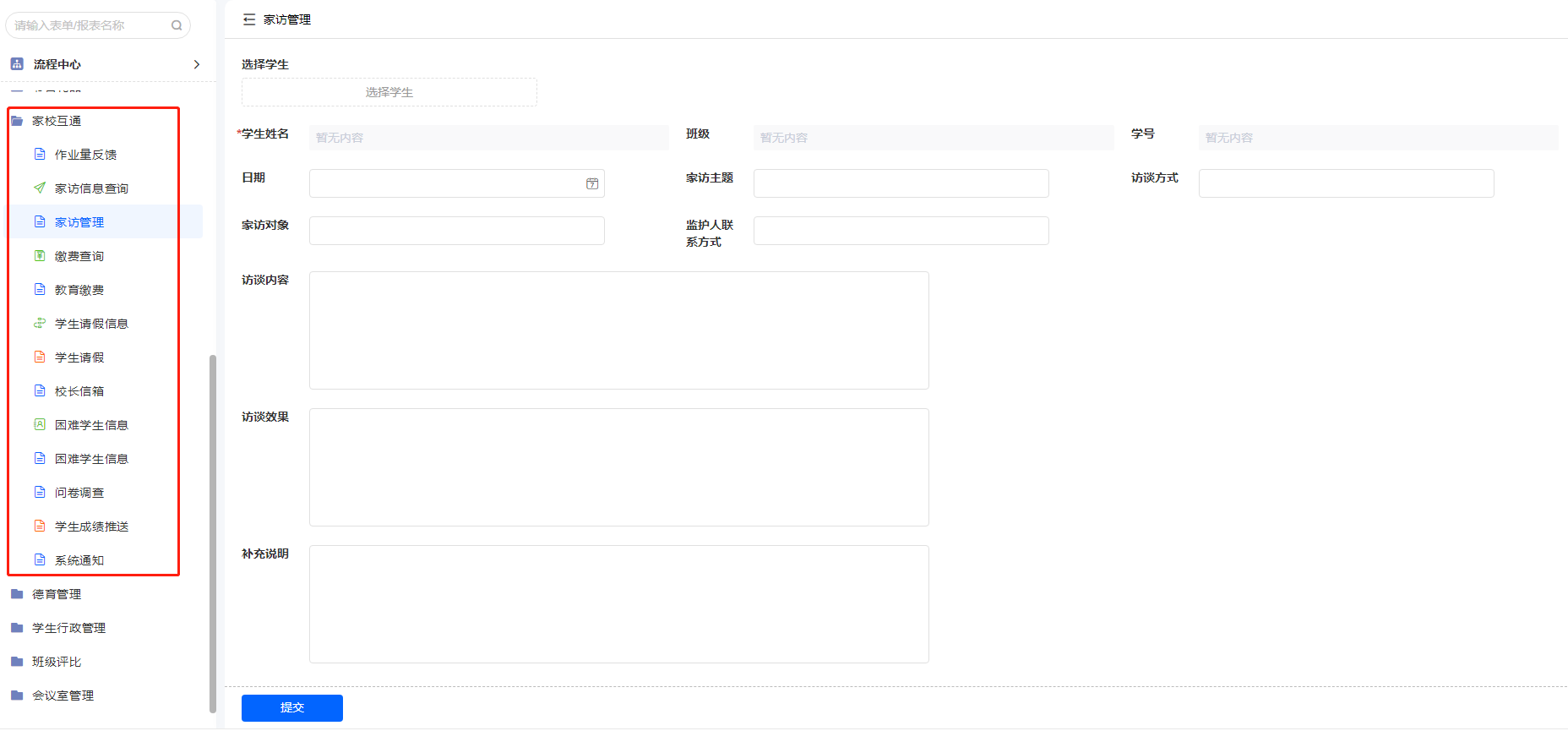The height and width of the screenshot is (731, 1568).
Task: Click the sidebar vertical scrollbar
Action: (213, 534)
